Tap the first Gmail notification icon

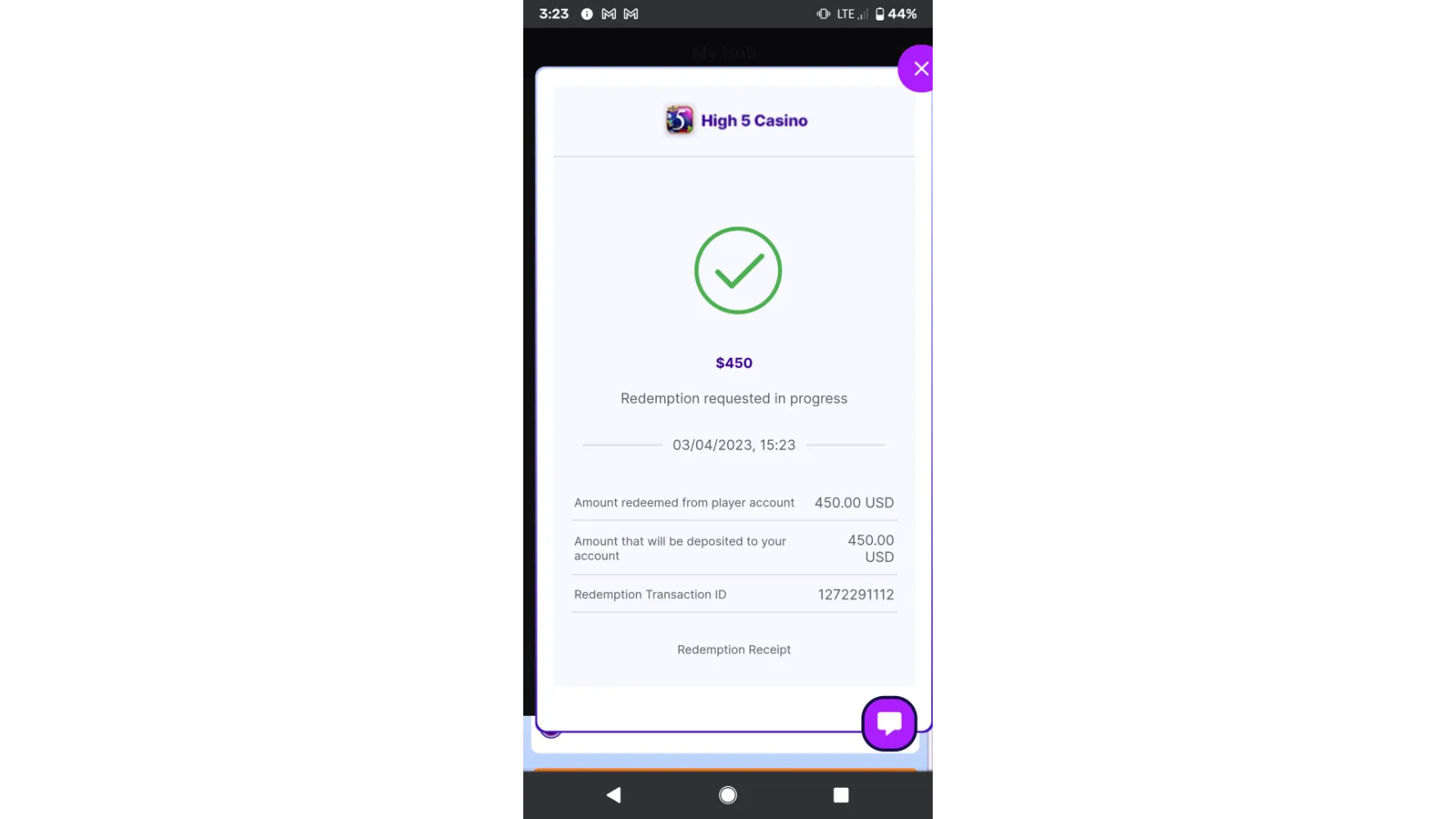point(608,14)
